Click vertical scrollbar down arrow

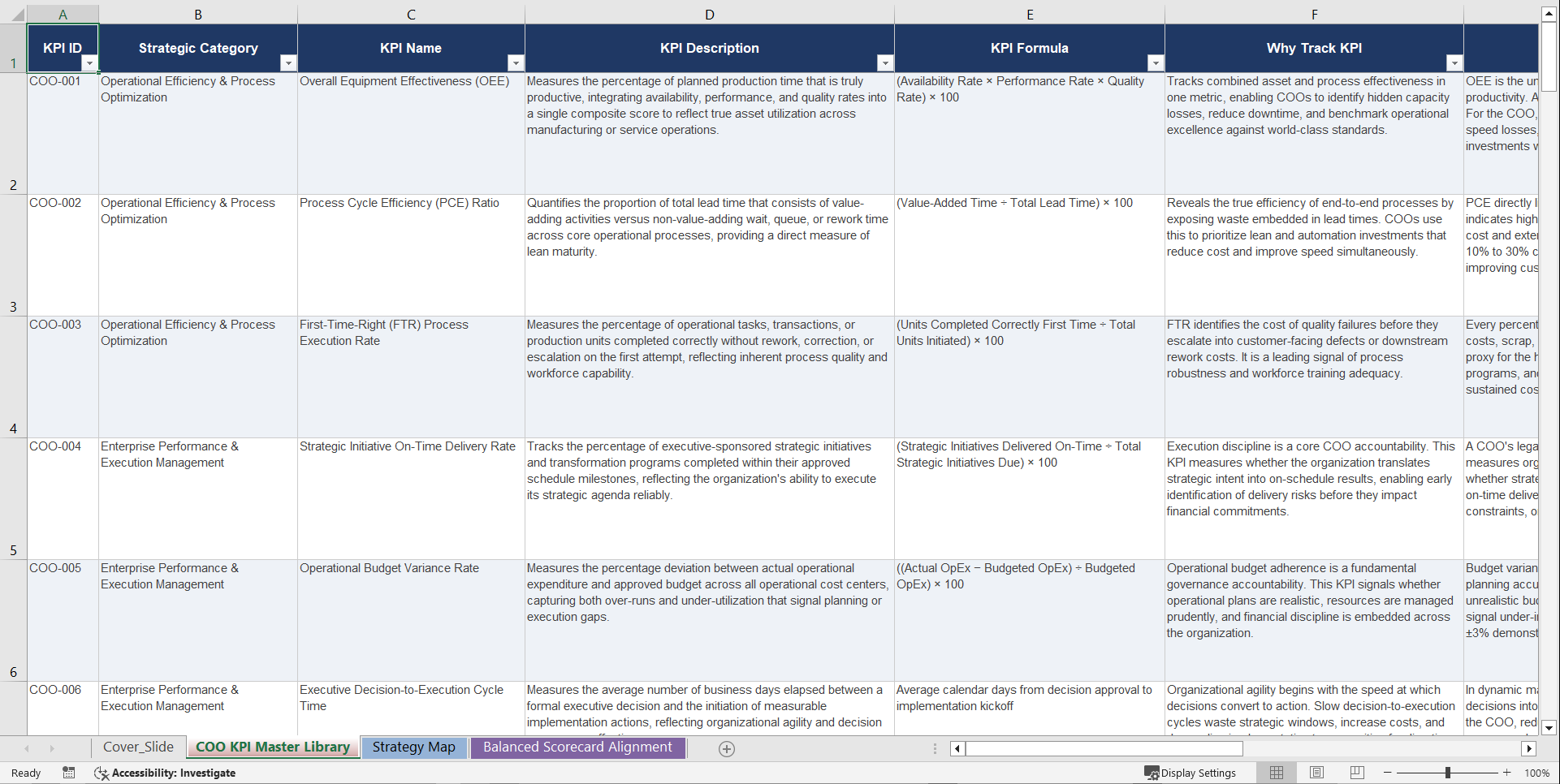1549,728
